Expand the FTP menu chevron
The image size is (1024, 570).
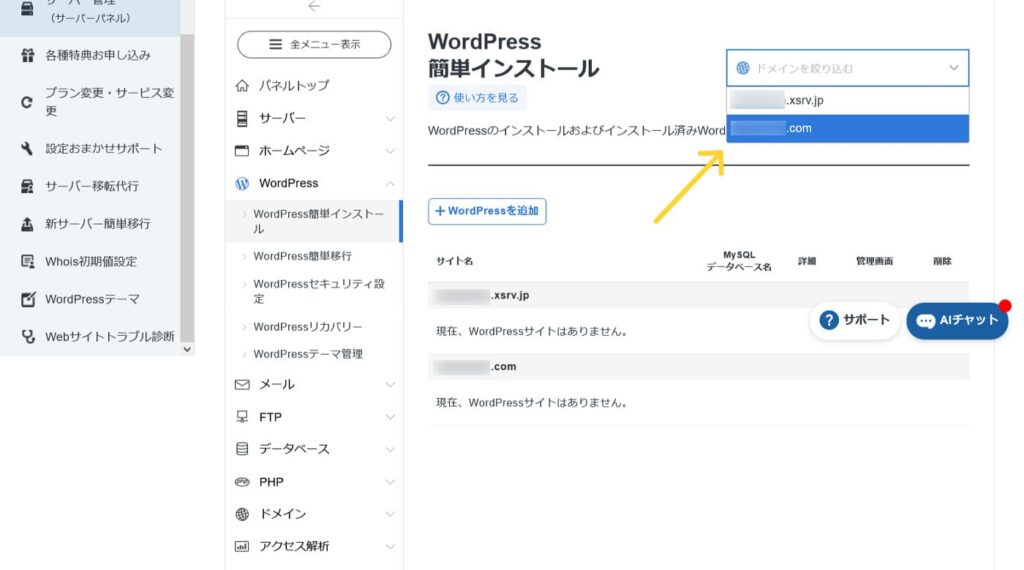coord(390,417)
